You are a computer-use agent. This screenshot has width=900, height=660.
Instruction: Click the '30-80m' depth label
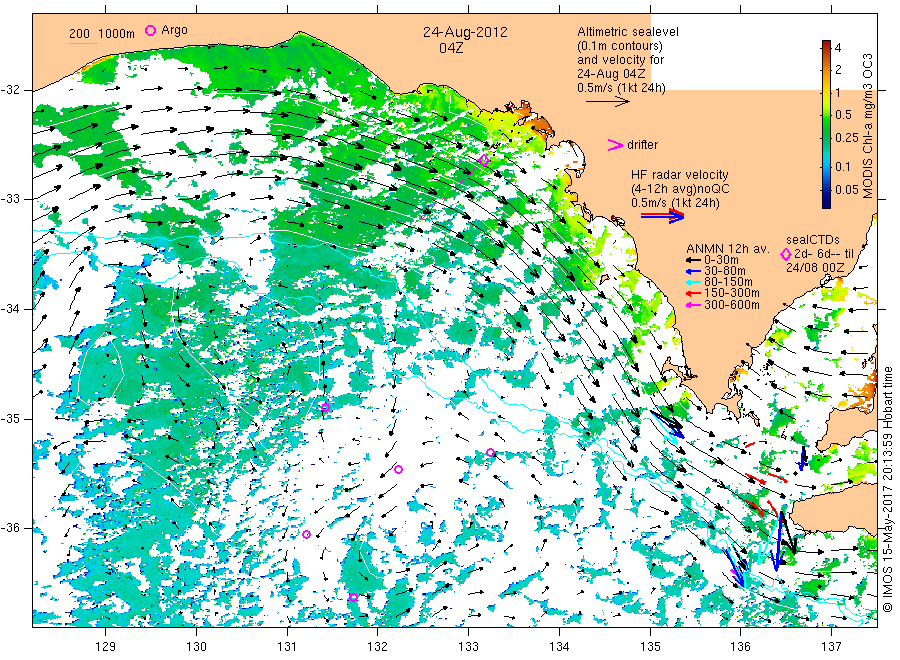[x=725, y=271]
